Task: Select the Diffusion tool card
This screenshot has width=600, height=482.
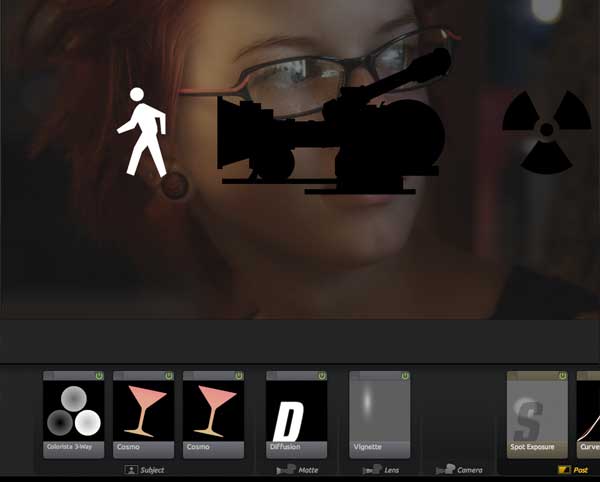Action: pos(297,414)
